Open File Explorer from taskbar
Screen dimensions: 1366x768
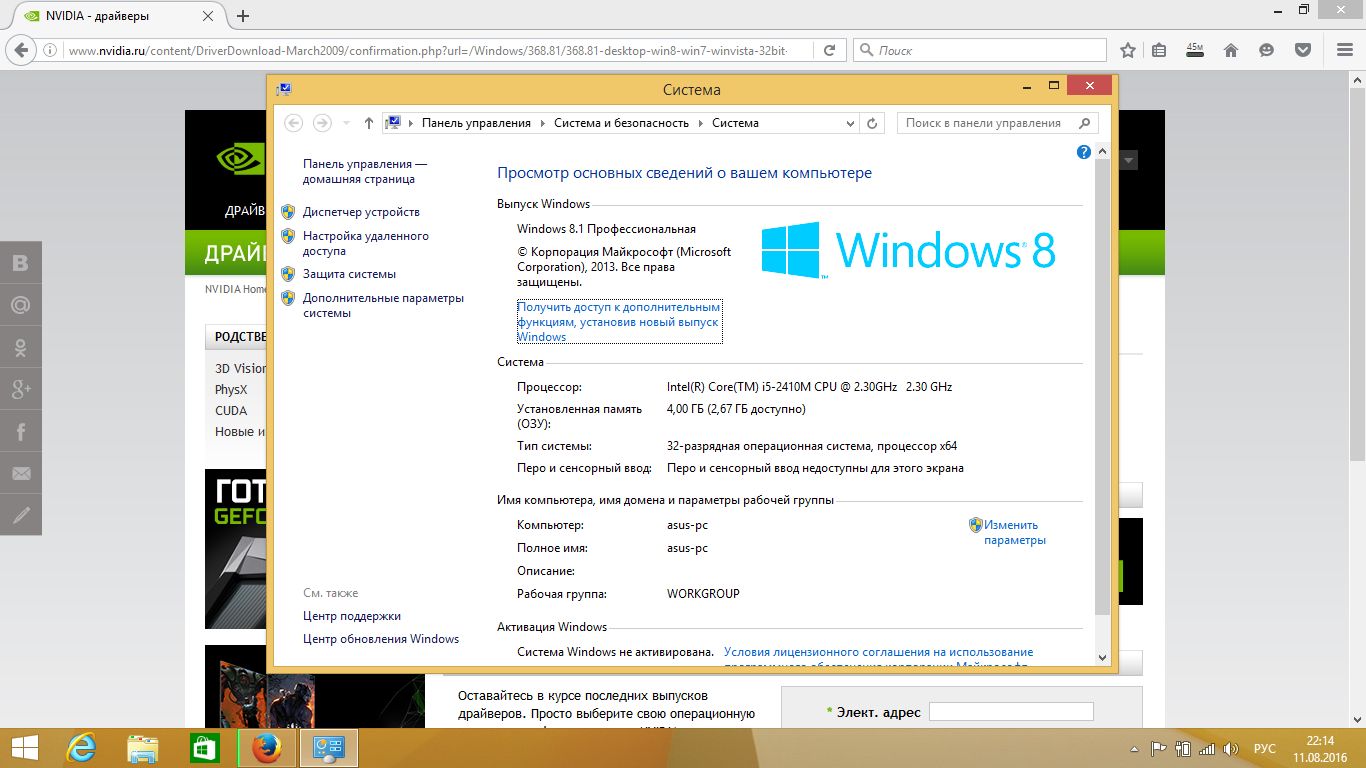point(142,748)
